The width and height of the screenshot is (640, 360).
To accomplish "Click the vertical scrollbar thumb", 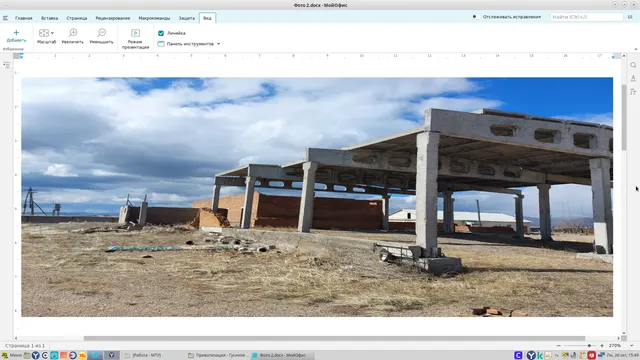I will coord(624,117).
